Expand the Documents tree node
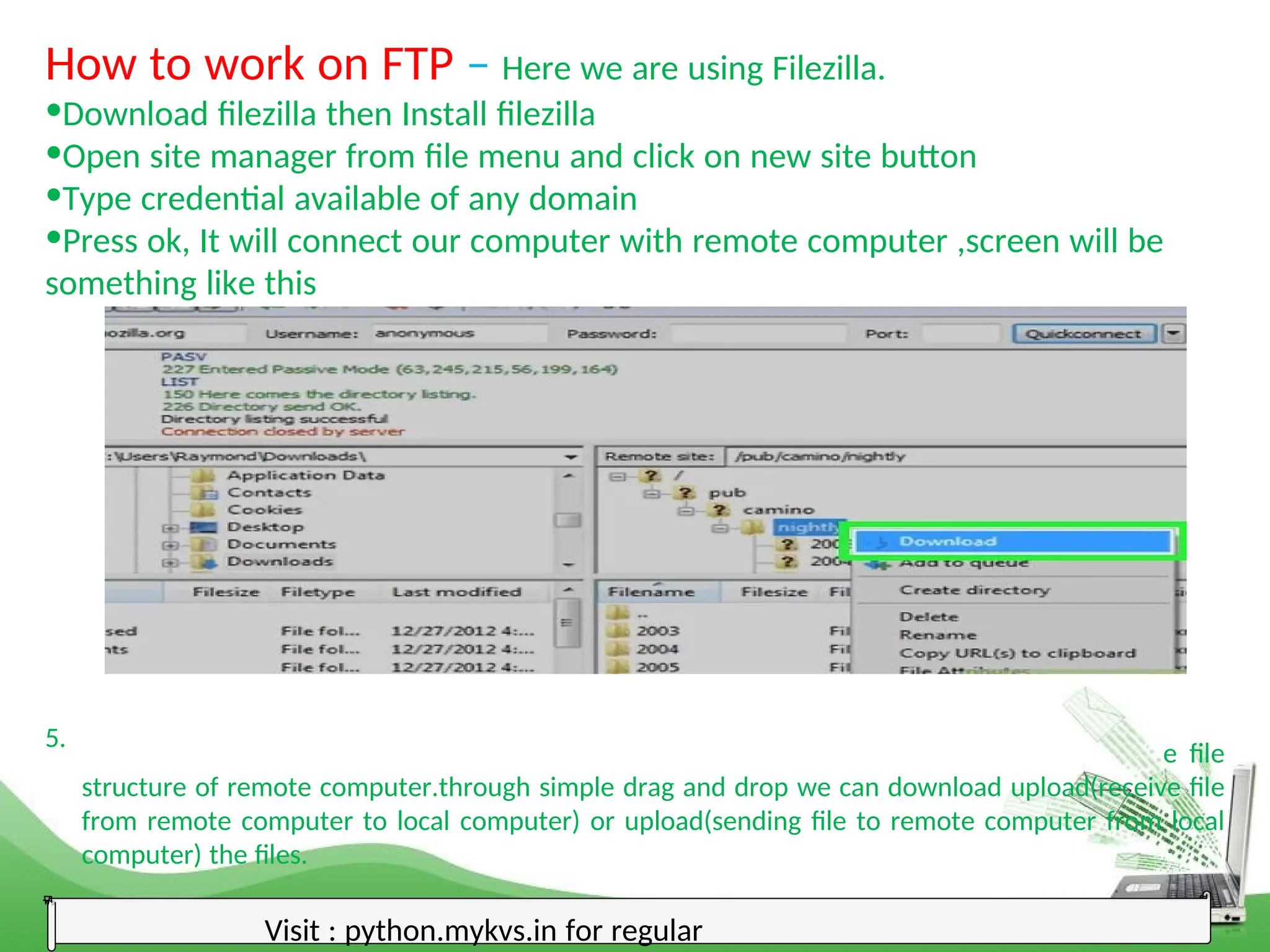The height and width of the screenshot is (952, 1270). pos(170,545)
